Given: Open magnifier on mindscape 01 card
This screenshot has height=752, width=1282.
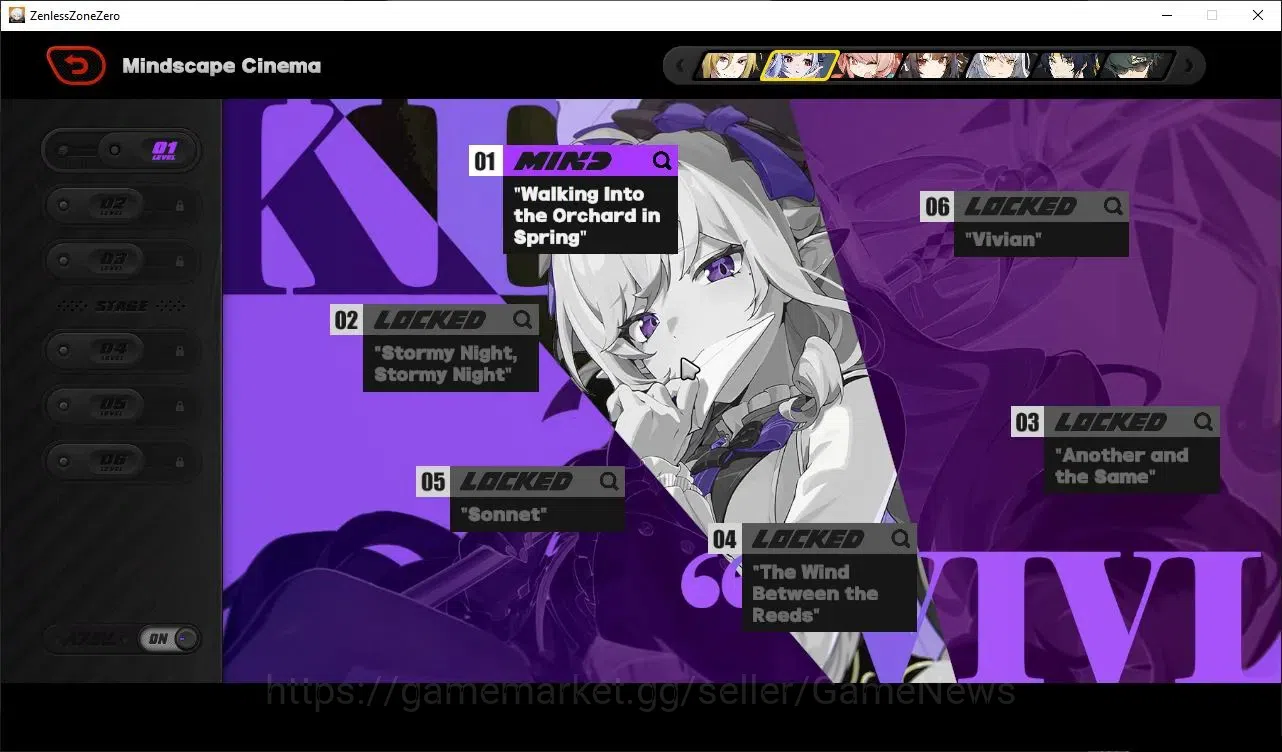Looking at the screenshot, I should click(x=662, y=161).
